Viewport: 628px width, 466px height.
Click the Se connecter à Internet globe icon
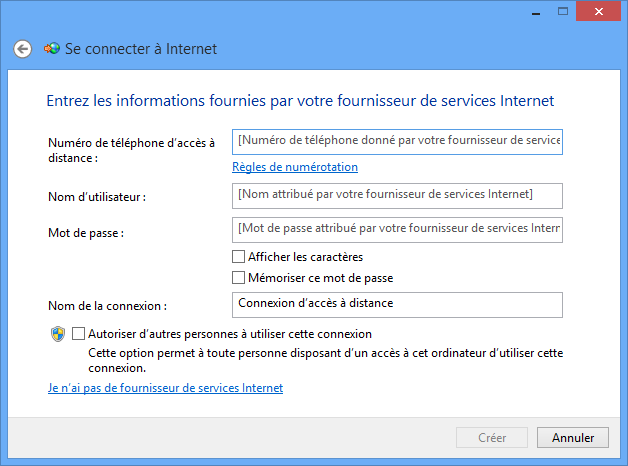pyautogui.click(x=52, y=49)
